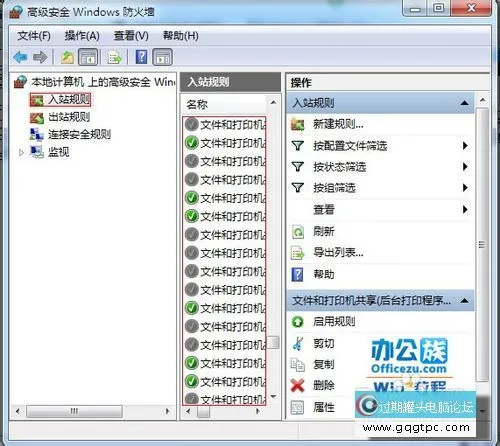Toggle the show/hide action pane toolbar icon
This screenshot has width=500, height=446.
pyautogui.click(x=163, y=57)
